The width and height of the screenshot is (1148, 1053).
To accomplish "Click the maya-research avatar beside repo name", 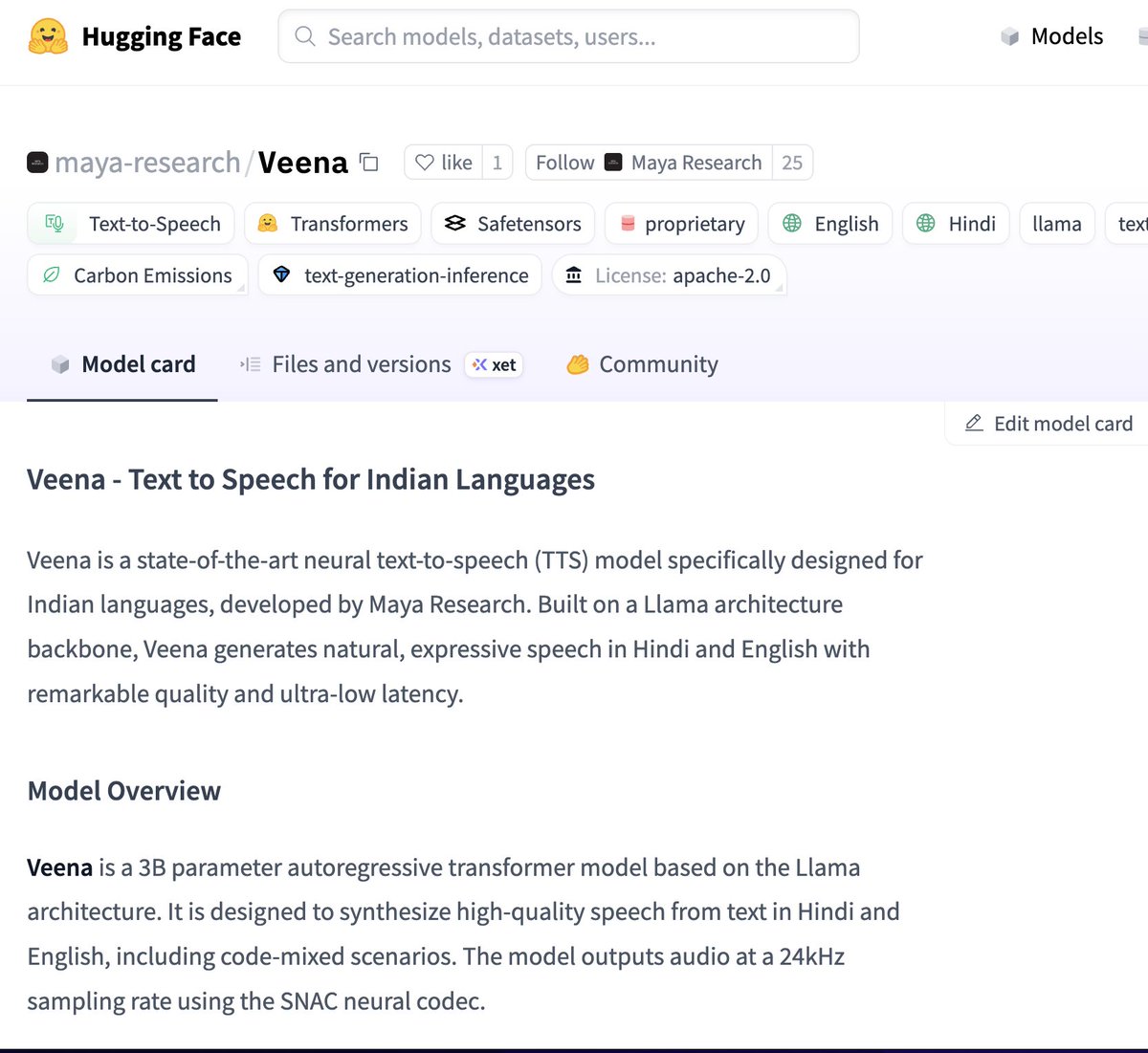I will [x=37, y=163].
